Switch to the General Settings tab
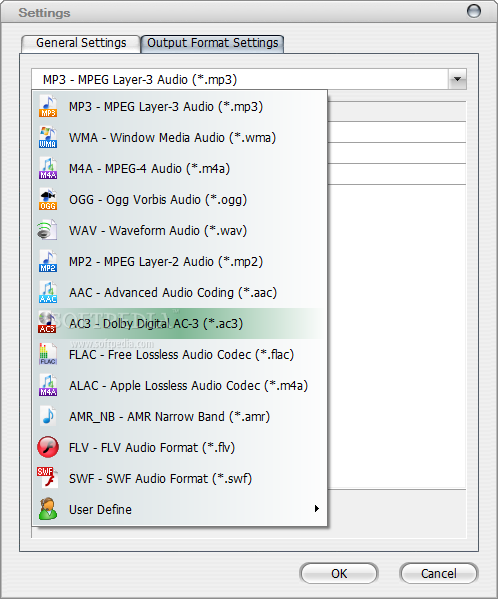The width and height of the screenshot is (498, 599). pyautogui.click(x=81, y=43)
